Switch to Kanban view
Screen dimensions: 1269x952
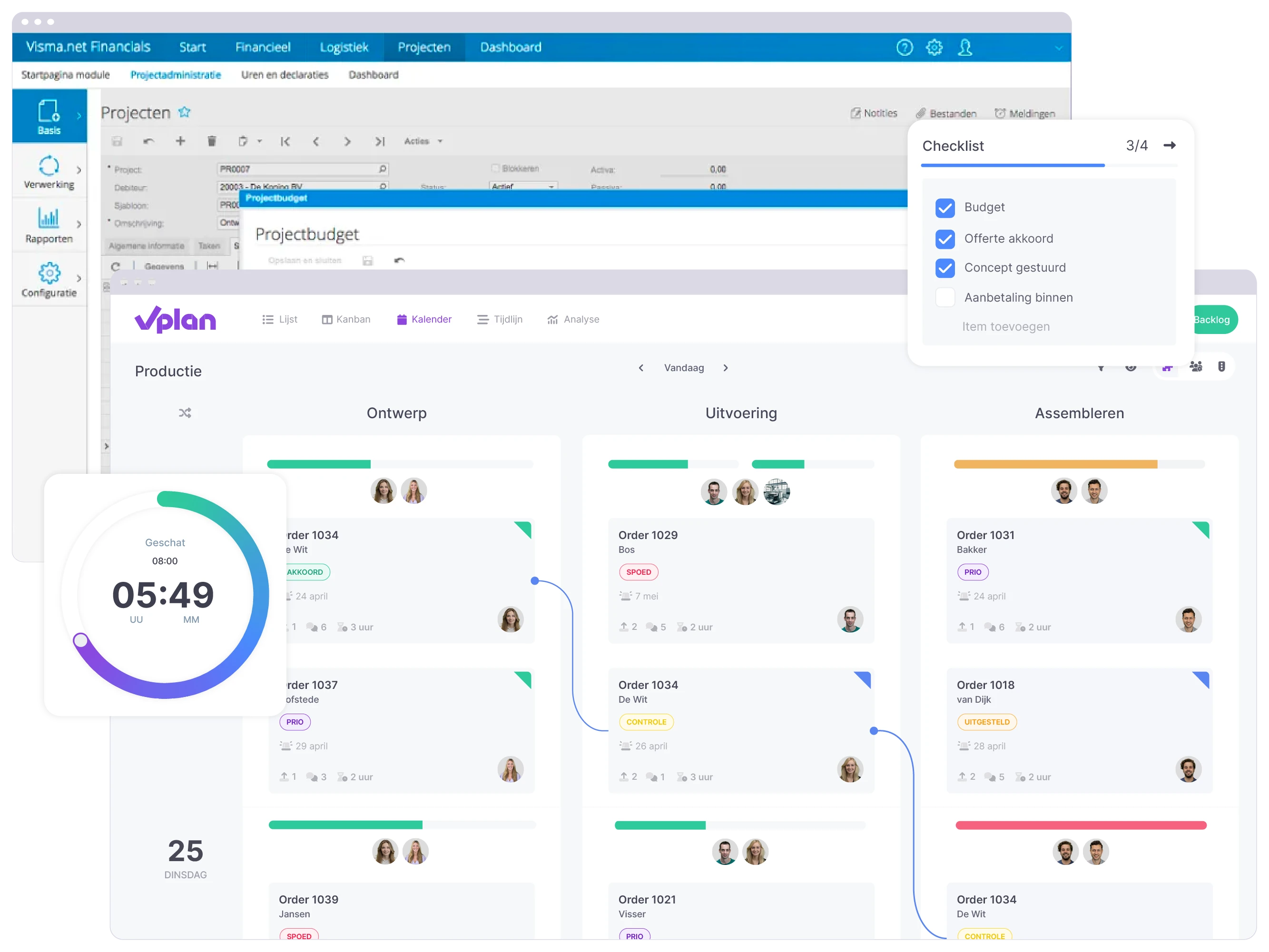tap(346, 319)
